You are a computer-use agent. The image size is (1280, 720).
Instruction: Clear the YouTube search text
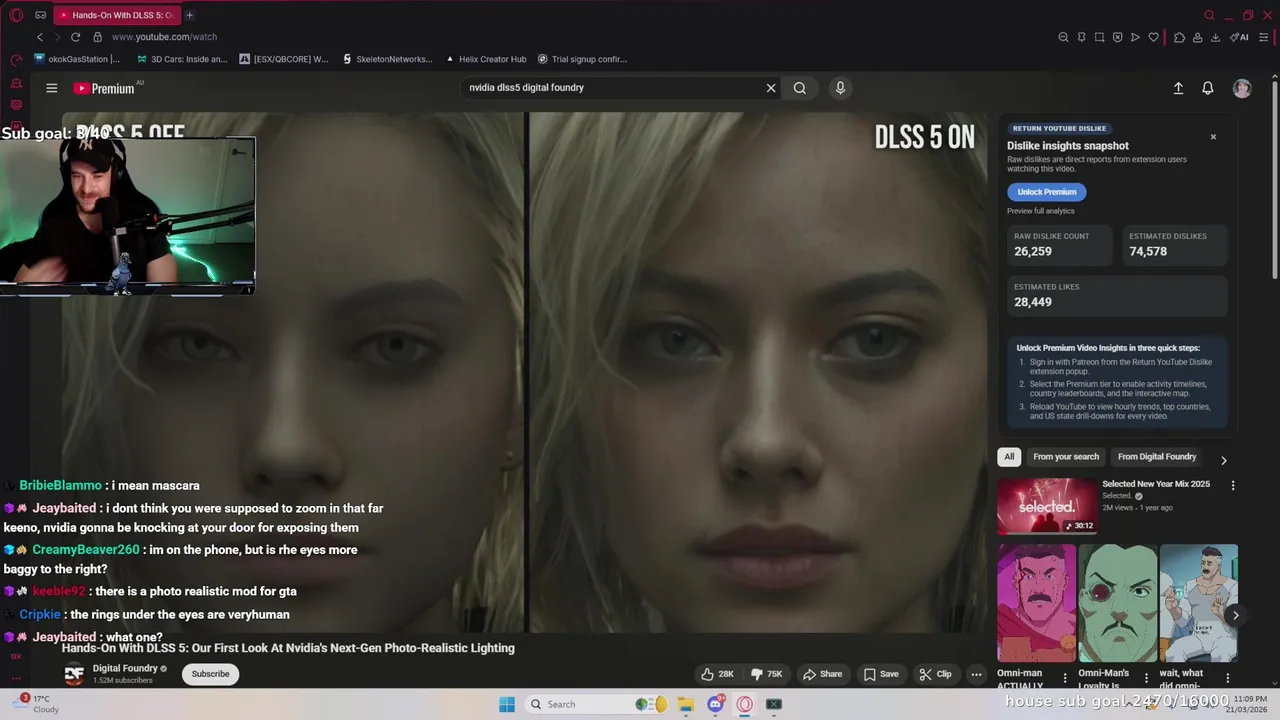tap(771, 88)
